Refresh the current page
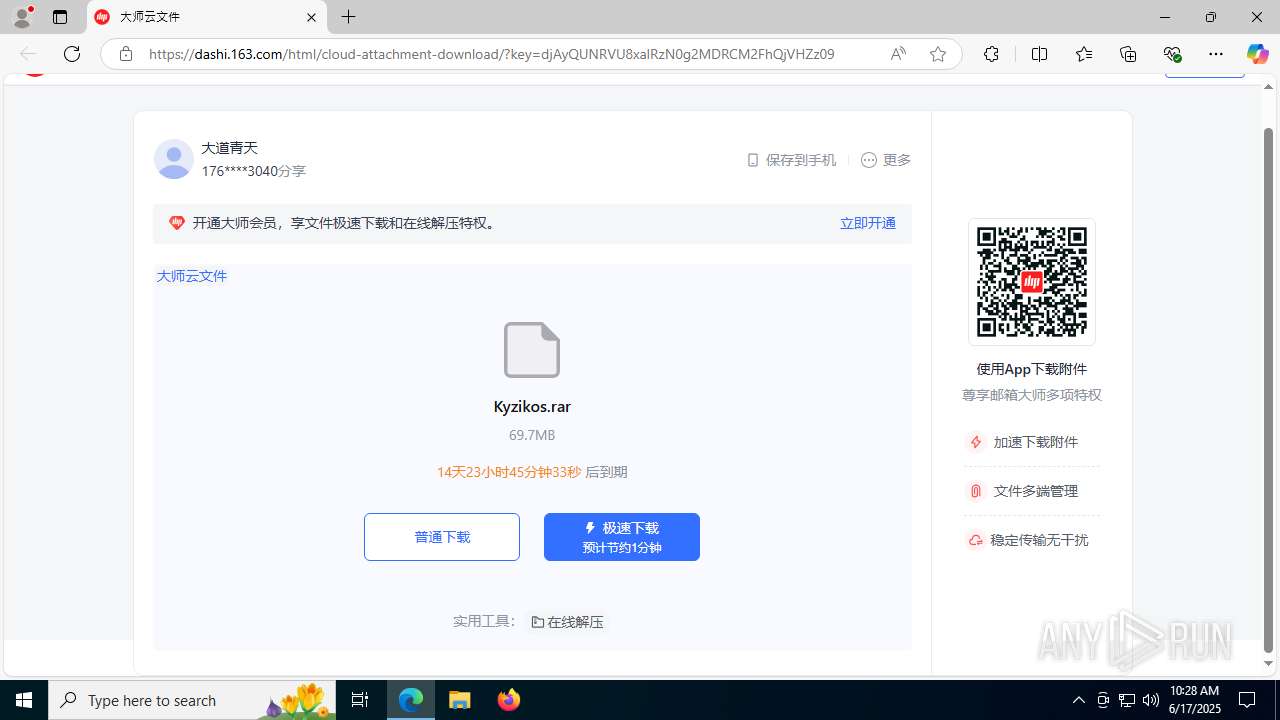This screenshot has width=1280, height=720. point(72,54)
